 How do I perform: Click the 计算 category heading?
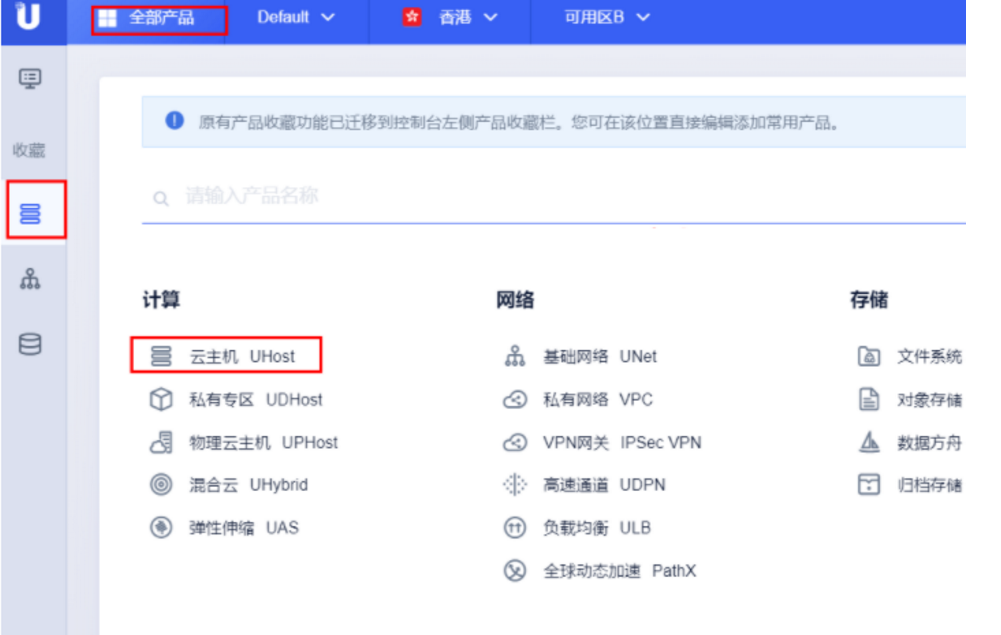[161, 299]
